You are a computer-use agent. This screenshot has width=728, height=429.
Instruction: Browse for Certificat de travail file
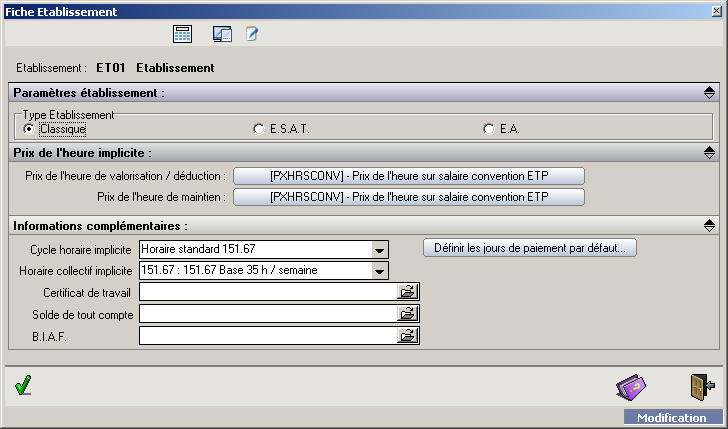pyautogui.click(x=408, y=292)
